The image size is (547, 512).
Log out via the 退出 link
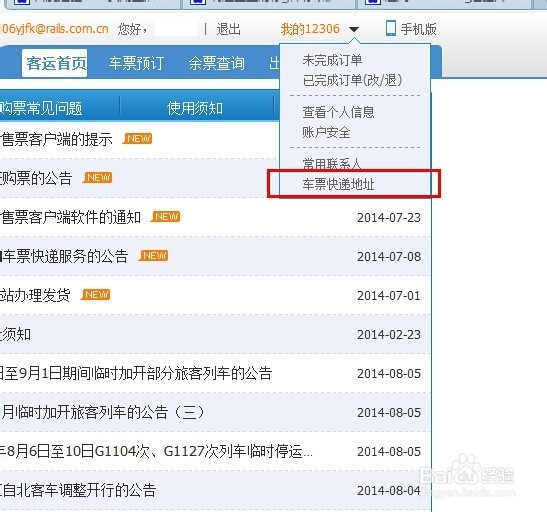pyautogui.click(x=228, y=29)
